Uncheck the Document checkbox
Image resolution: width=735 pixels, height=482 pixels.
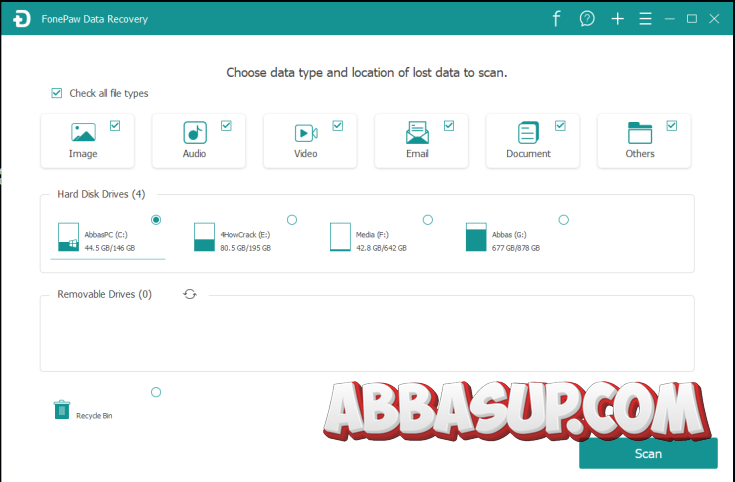click(x=560, y=126)
